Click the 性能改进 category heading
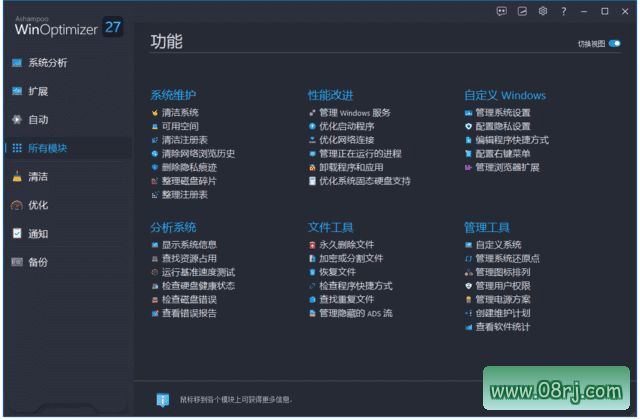The height and width of the screenshot is (420, 640). coord(331,95)
